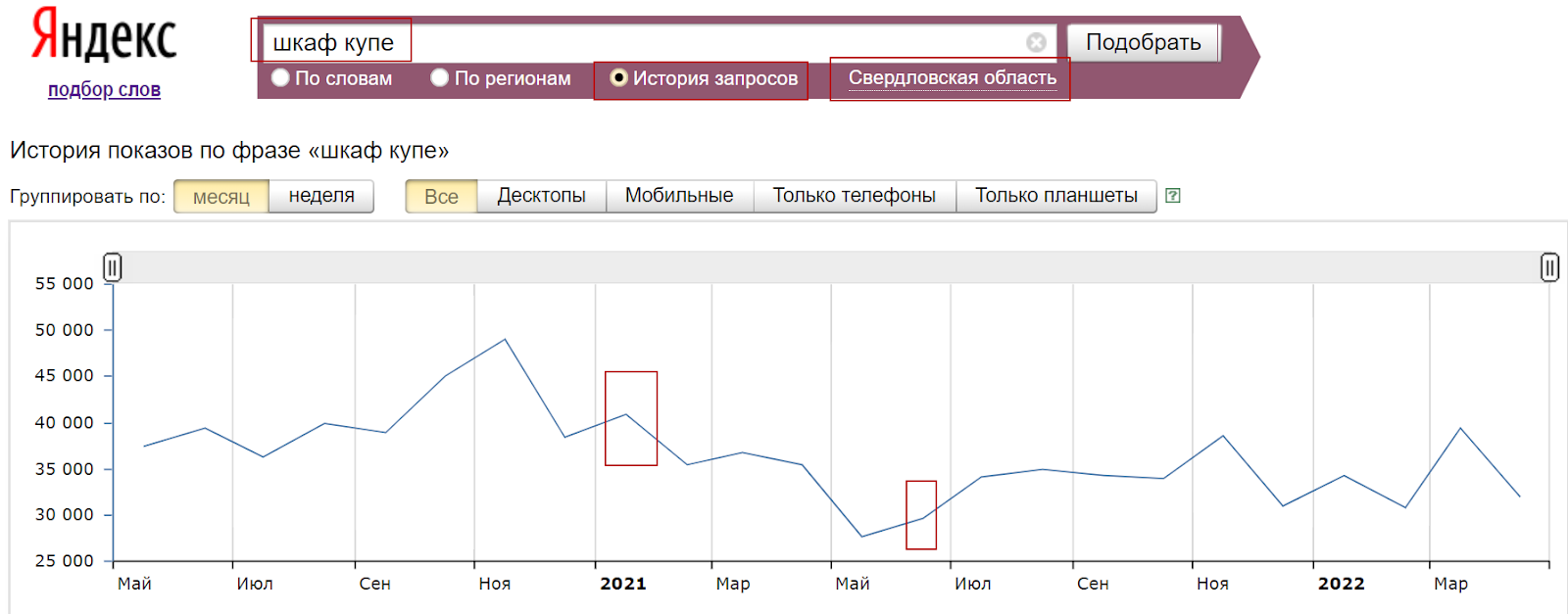Select the По словам radio button
The width and height of the screenshot is (1568, 614).
coord(281,77)
